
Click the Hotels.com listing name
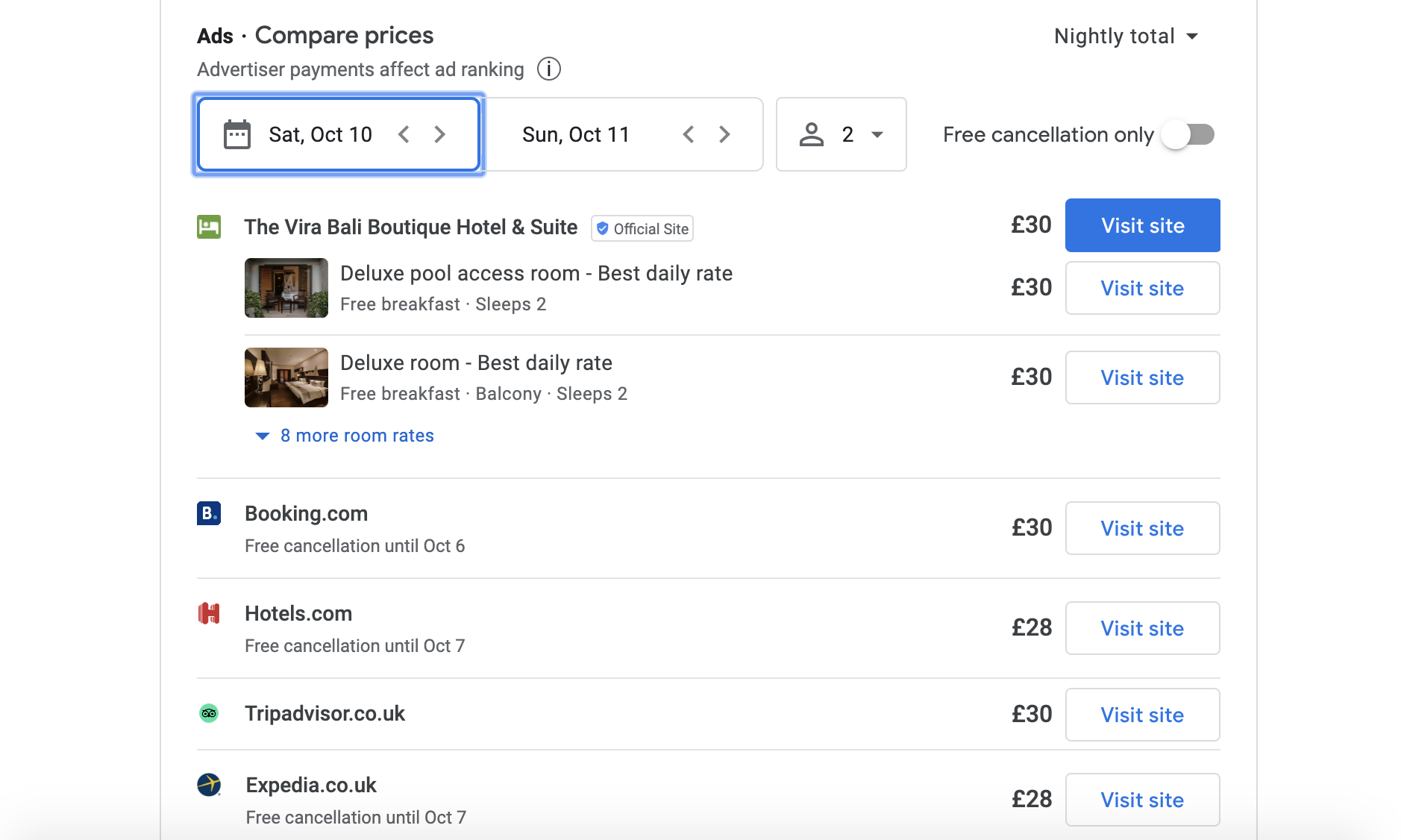[x=298, y=613]
